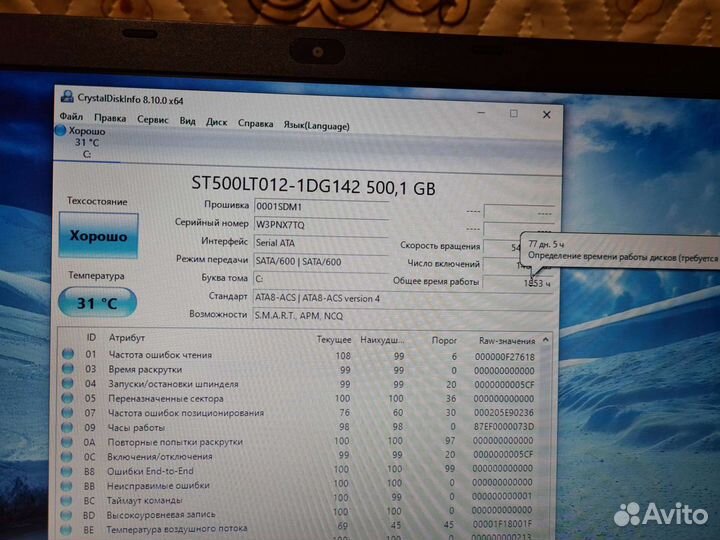Click the Порог column header
The height and width of the screenshot is (540, 720).
(444, 341)
